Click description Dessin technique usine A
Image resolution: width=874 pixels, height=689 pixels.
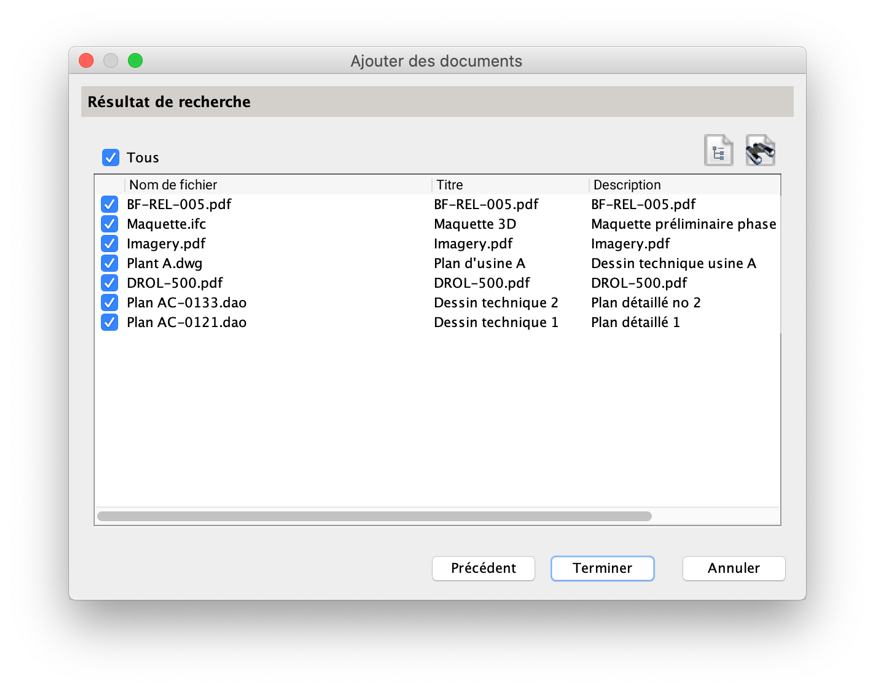coord(673,263)
